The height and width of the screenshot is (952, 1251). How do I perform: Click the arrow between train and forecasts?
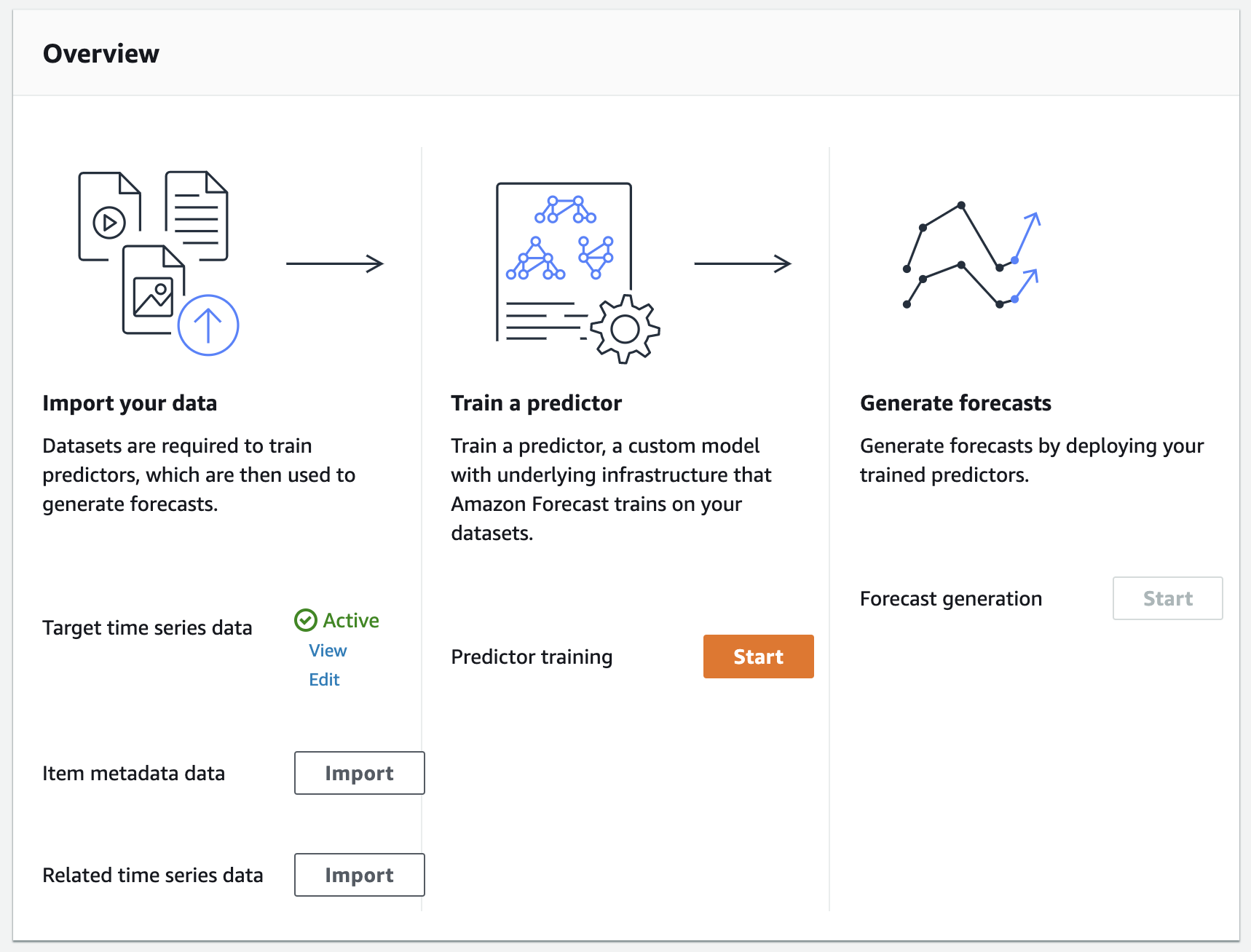tap(742, 263)
